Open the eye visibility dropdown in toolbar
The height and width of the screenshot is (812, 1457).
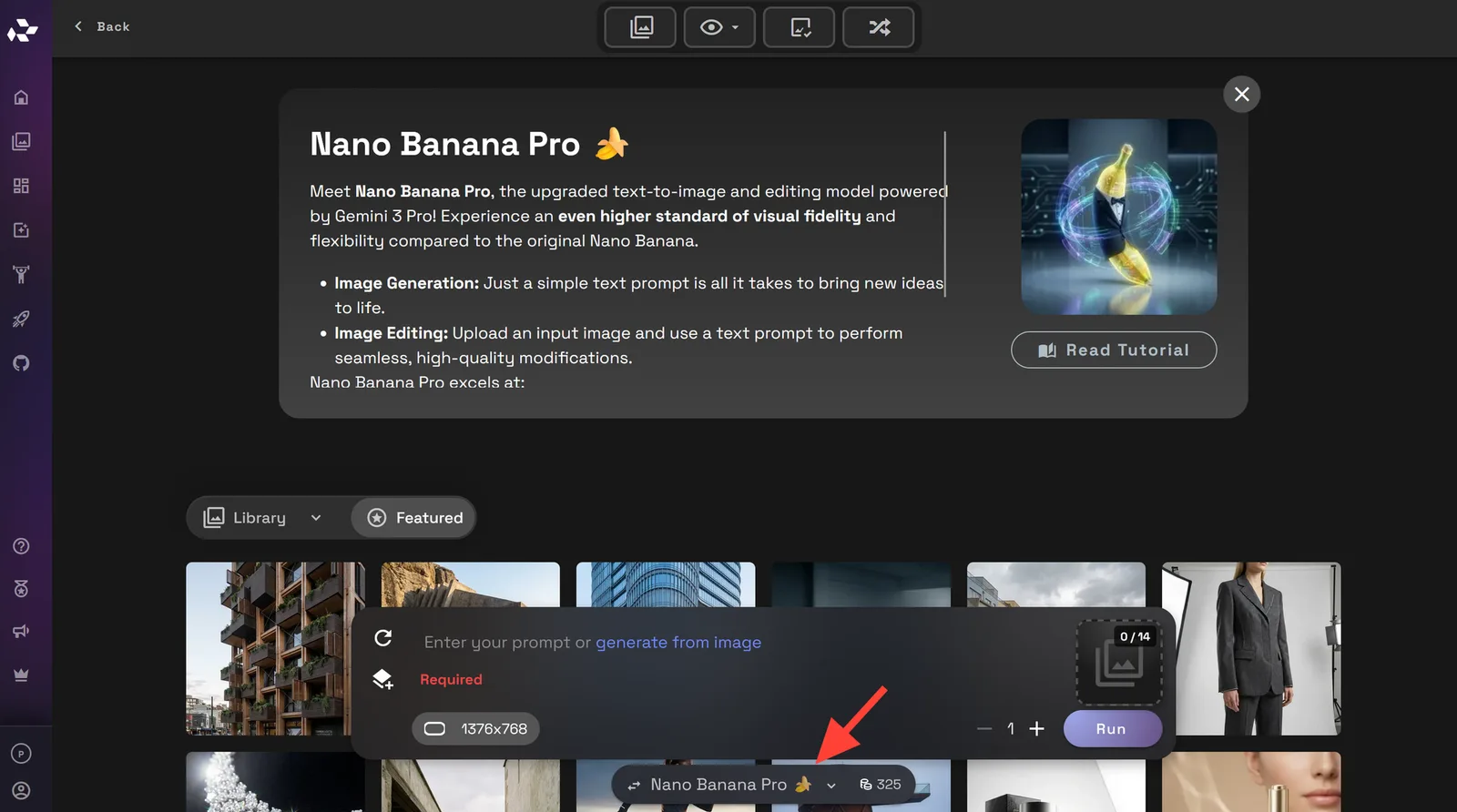[719, 27]
